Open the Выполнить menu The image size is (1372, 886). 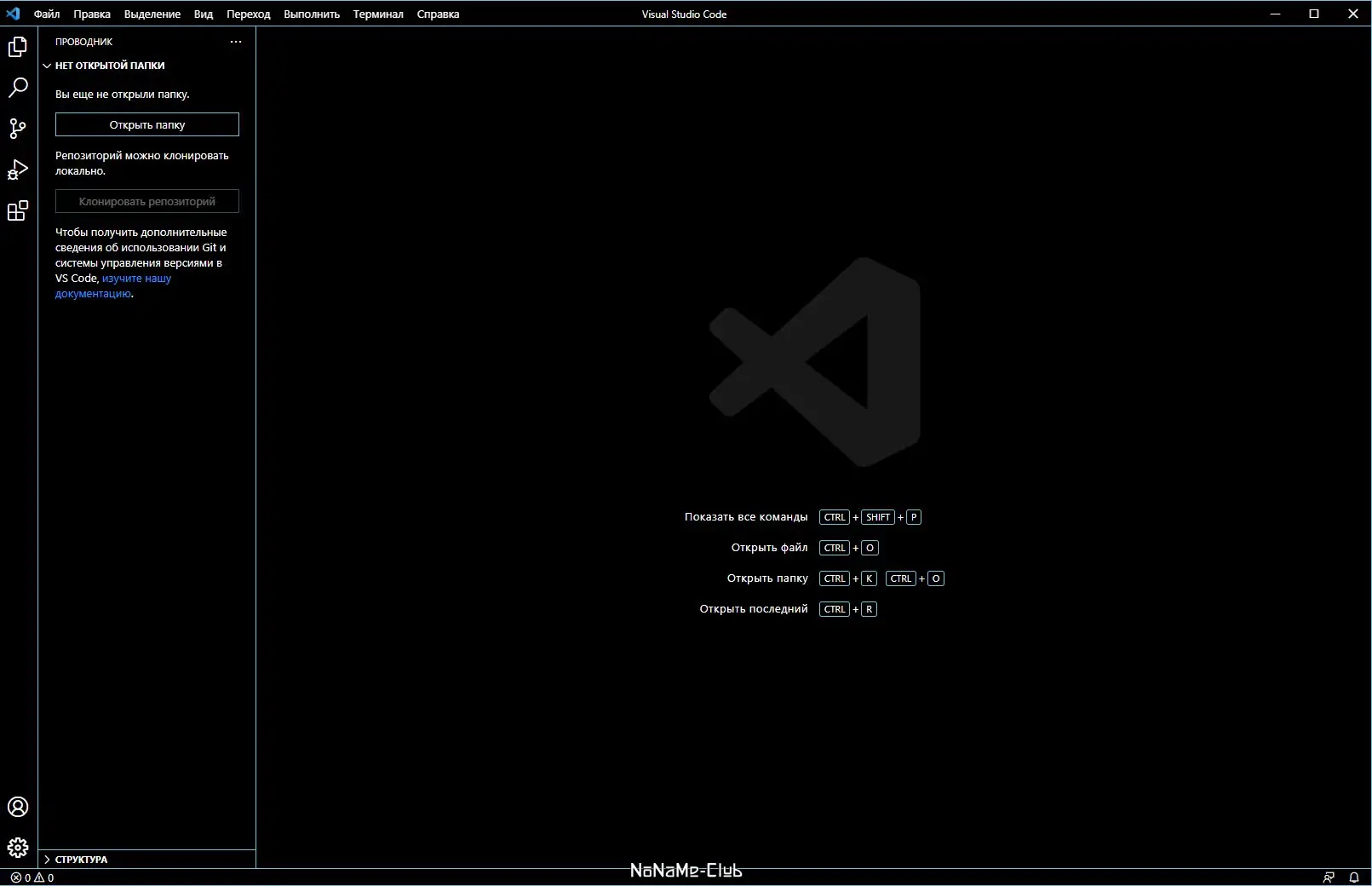pos(312,14)
